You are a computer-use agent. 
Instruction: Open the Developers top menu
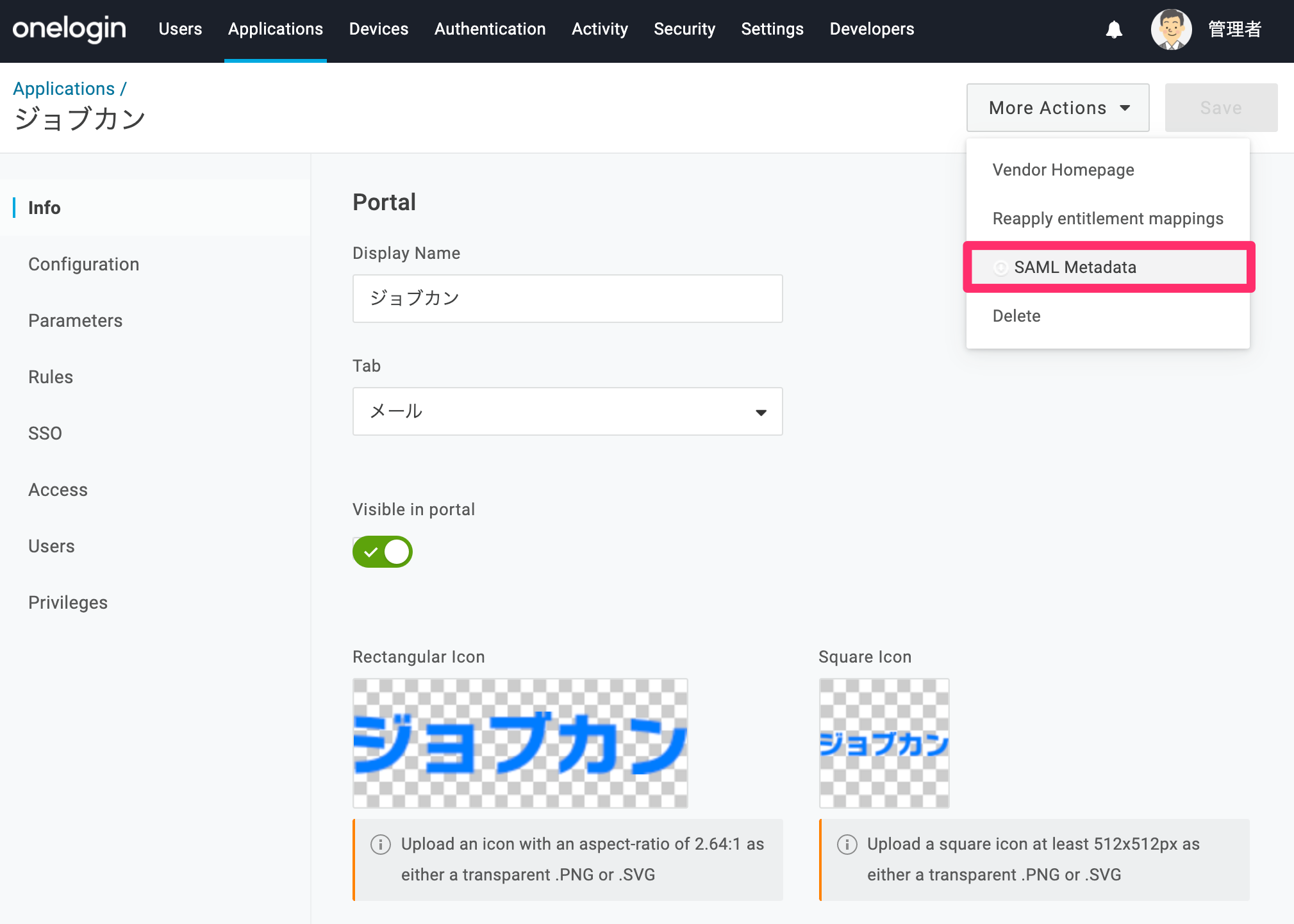(872, 29)
